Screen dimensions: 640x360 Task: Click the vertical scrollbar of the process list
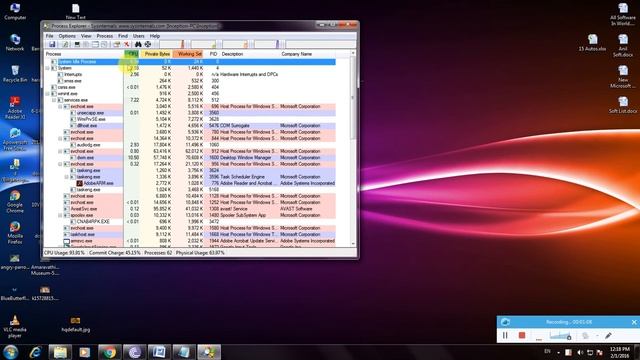tap(353, 148)
